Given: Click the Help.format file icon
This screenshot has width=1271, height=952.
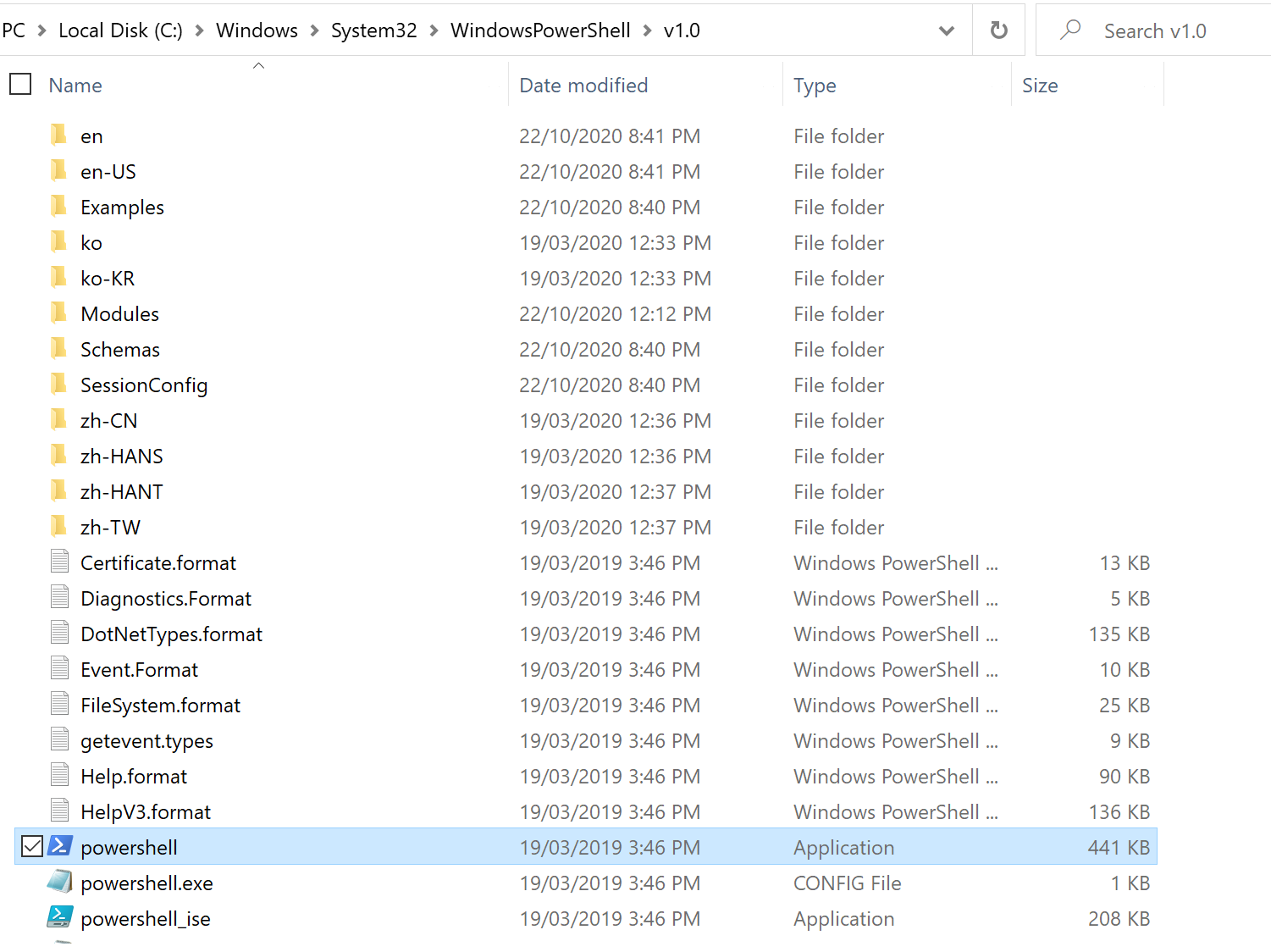Looking at the screenshot, I should 59,775.
